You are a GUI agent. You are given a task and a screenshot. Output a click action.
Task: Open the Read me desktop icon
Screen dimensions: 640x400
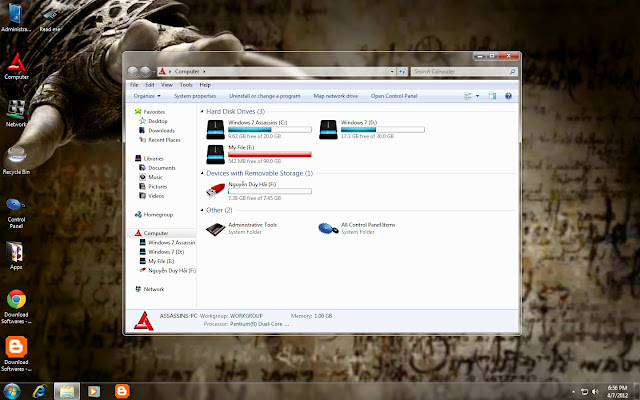tap(50, 20)
